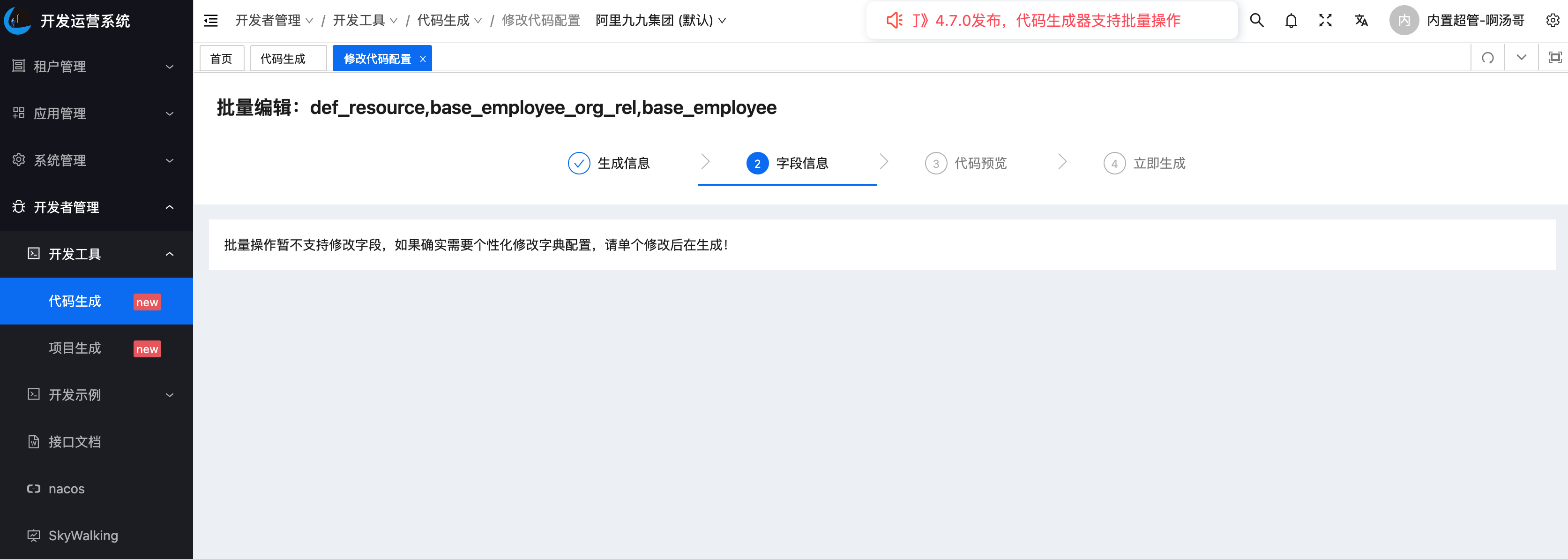Open nacos link in sidebar

click(67, 489)
